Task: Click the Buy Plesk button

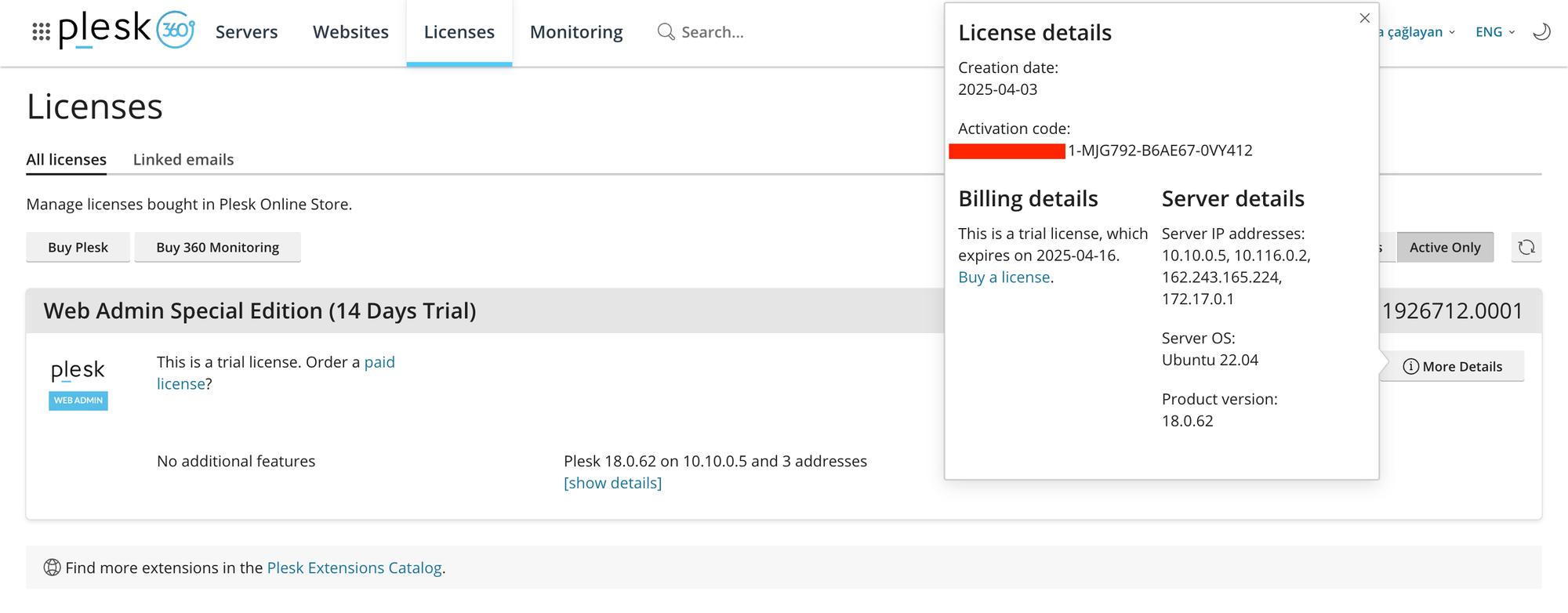Action: (x=78, y=247)
